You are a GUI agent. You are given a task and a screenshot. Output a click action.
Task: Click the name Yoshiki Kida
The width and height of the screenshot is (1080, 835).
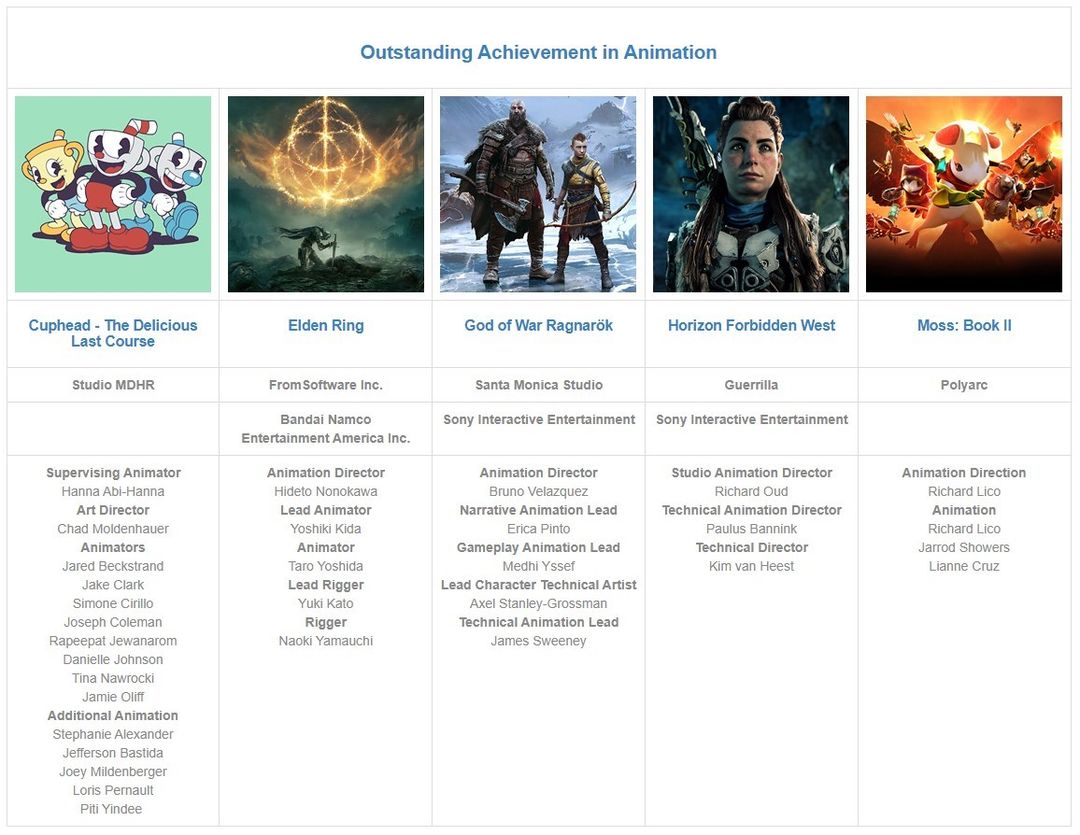(x=326, y=528)
